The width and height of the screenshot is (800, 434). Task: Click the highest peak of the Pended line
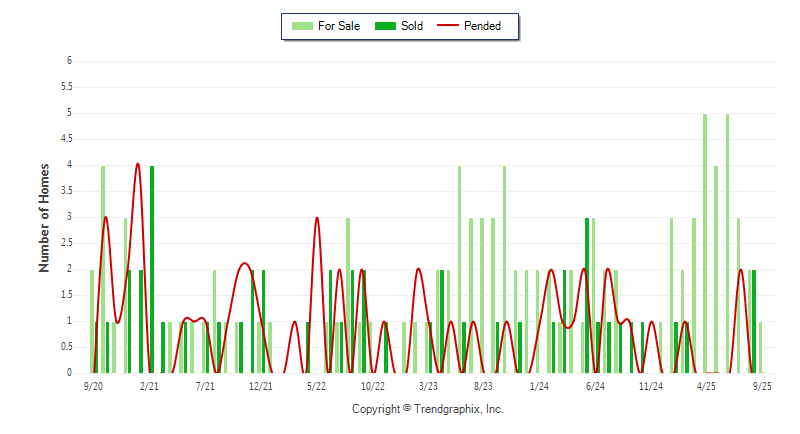pyautogui.click(x=138, y=164)
